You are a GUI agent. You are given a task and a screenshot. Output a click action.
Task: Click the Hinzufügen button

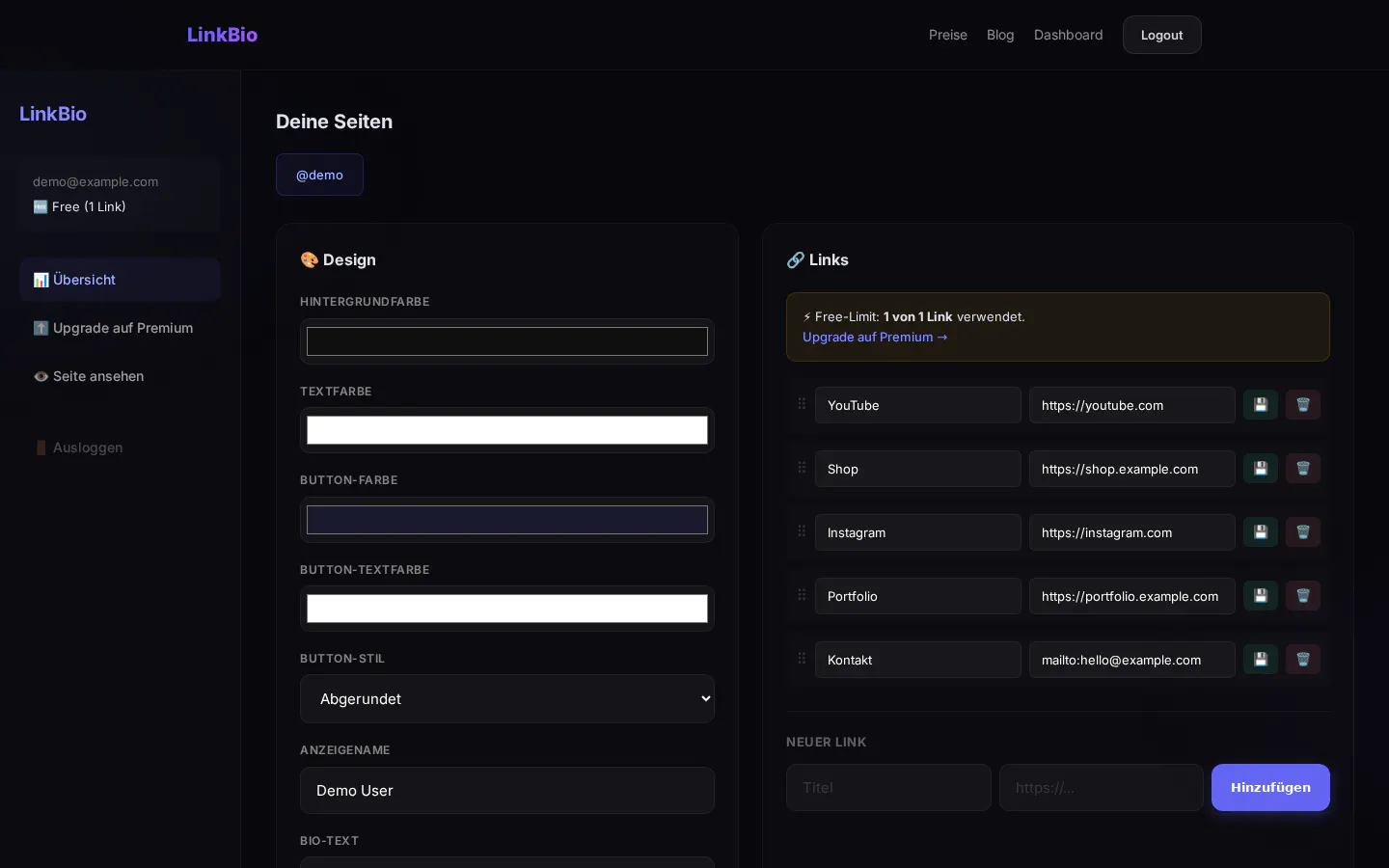1270,788
